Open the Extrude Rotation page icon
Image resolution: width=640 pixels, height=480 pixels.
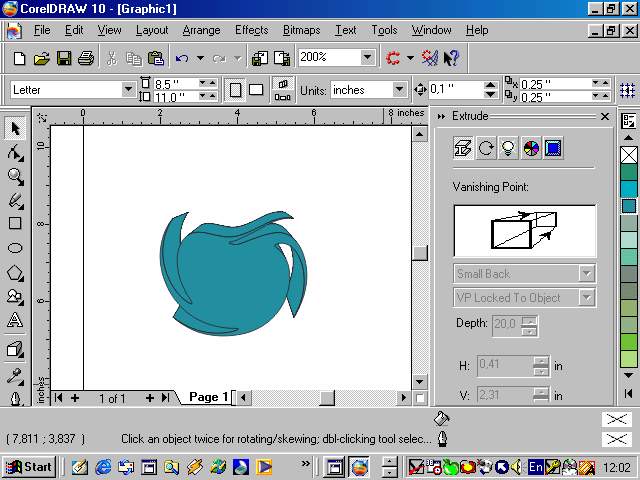click(486, 149)
